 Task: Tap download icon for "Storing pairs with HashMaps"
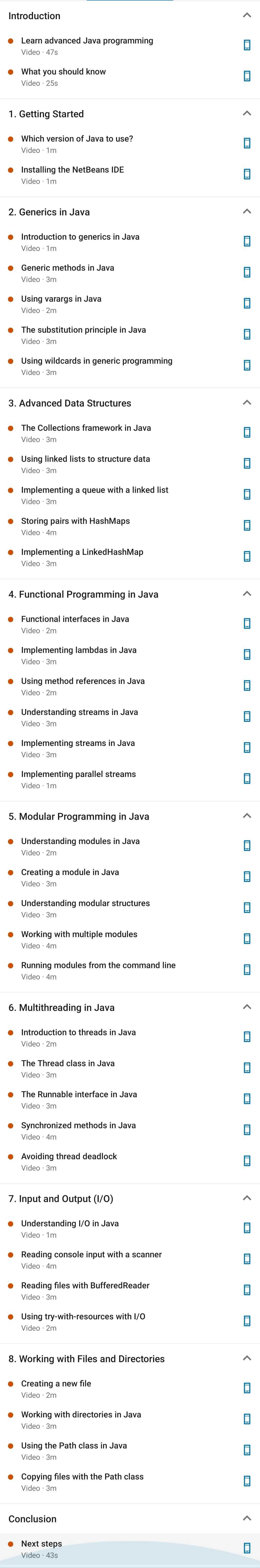[x=247, y=525]
